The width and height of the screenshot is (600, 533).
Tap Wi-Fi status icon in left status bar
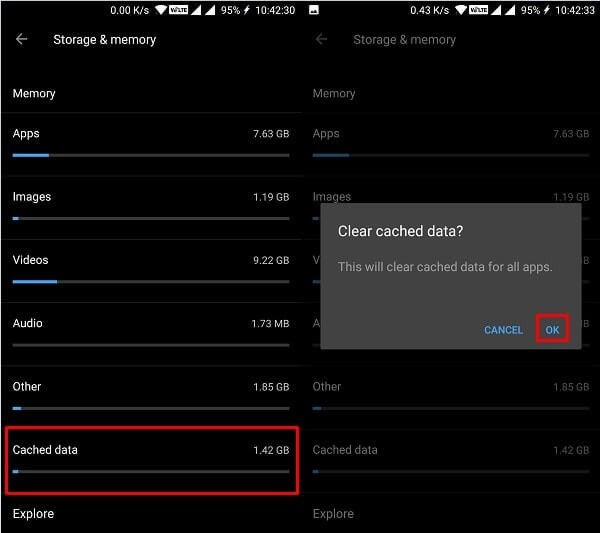(x=161, y=10)
